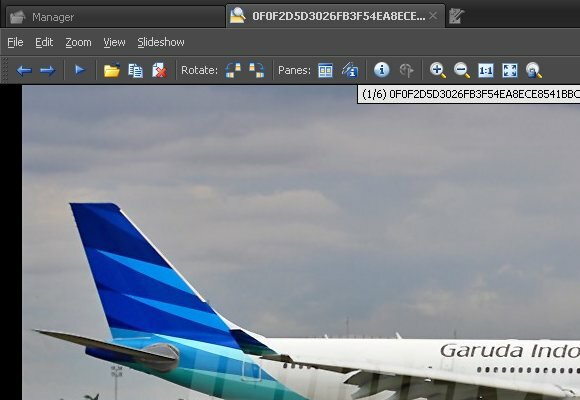Delete the current image file
The height and width of the screenshot is (400, 580).
pos(159,70)
